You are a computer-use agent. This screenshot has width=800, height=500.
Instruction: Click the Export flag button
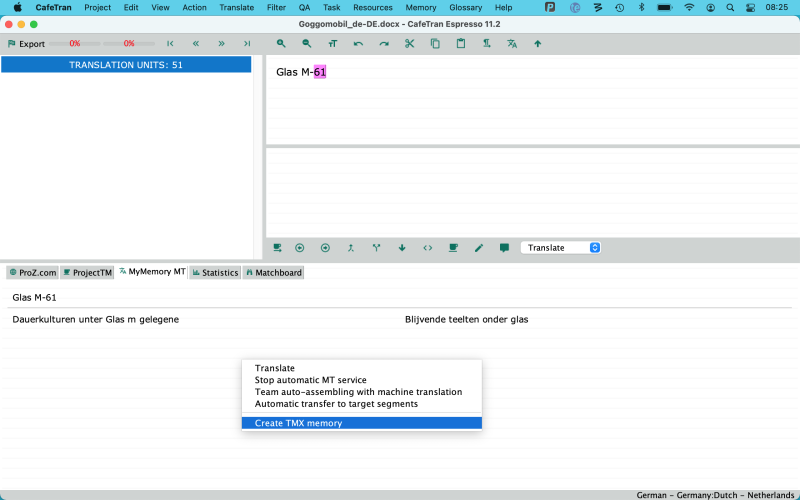(x=26, y=44)
